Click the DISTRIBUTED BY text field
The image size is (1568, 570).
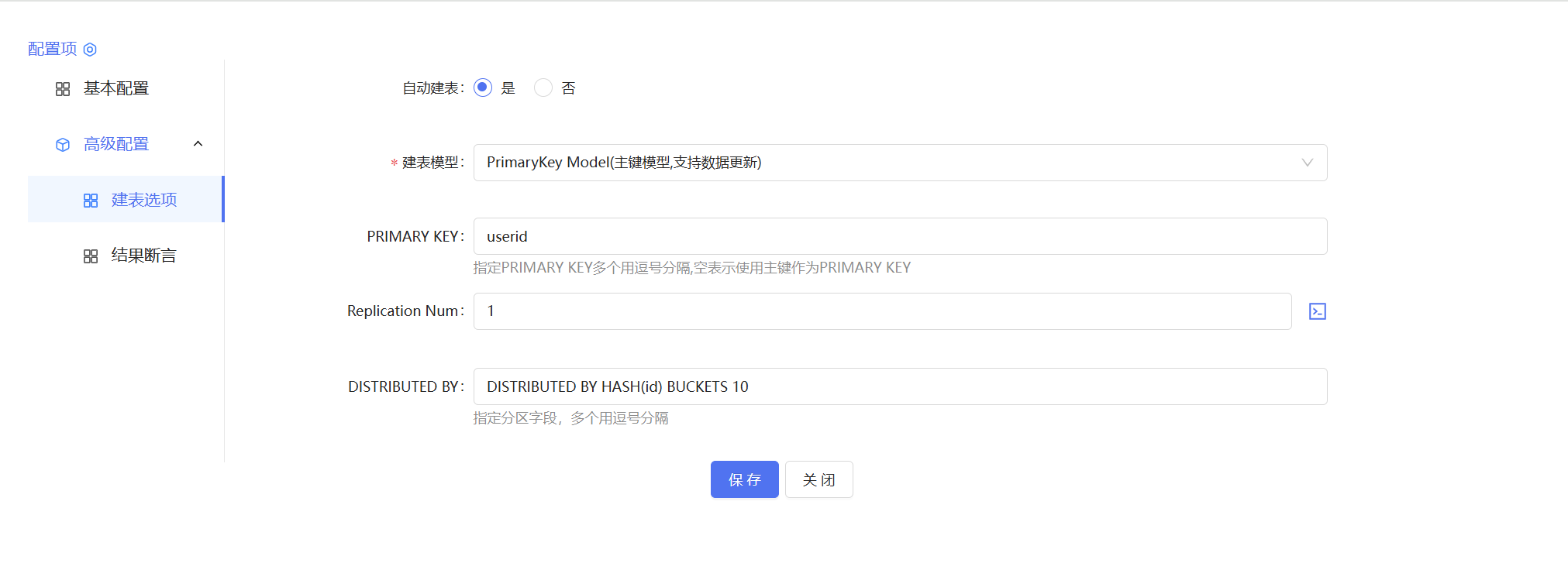[x=899, y=386]
